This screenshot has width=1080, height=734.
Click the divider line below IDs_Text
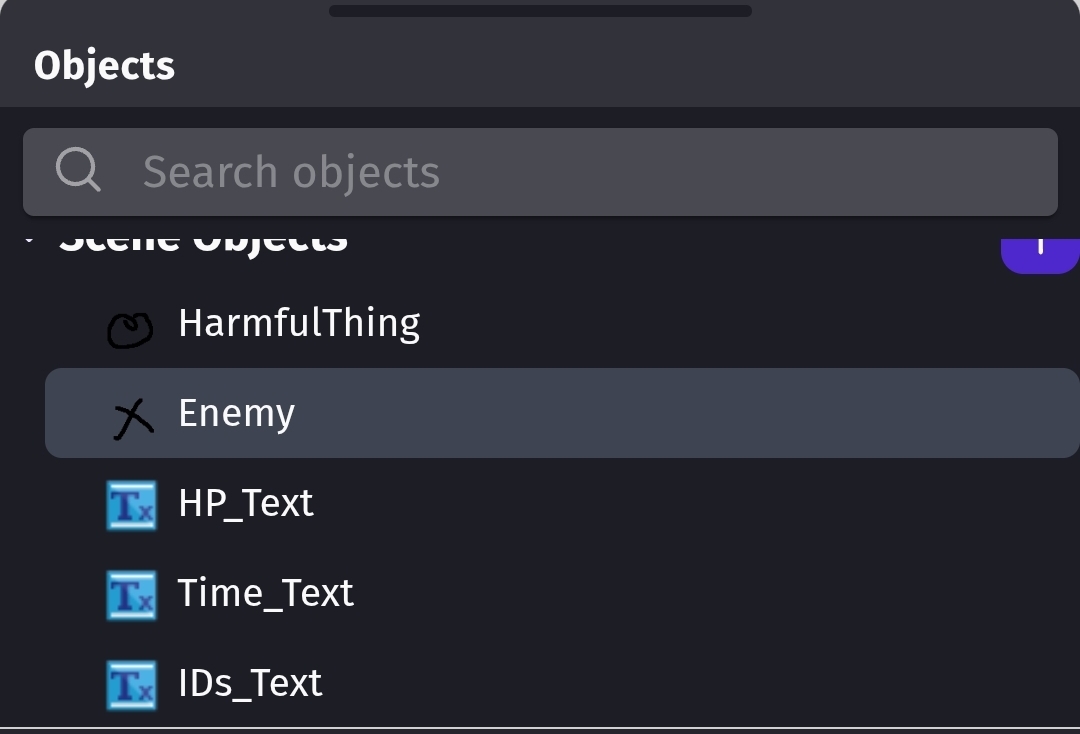click(540, 727)
